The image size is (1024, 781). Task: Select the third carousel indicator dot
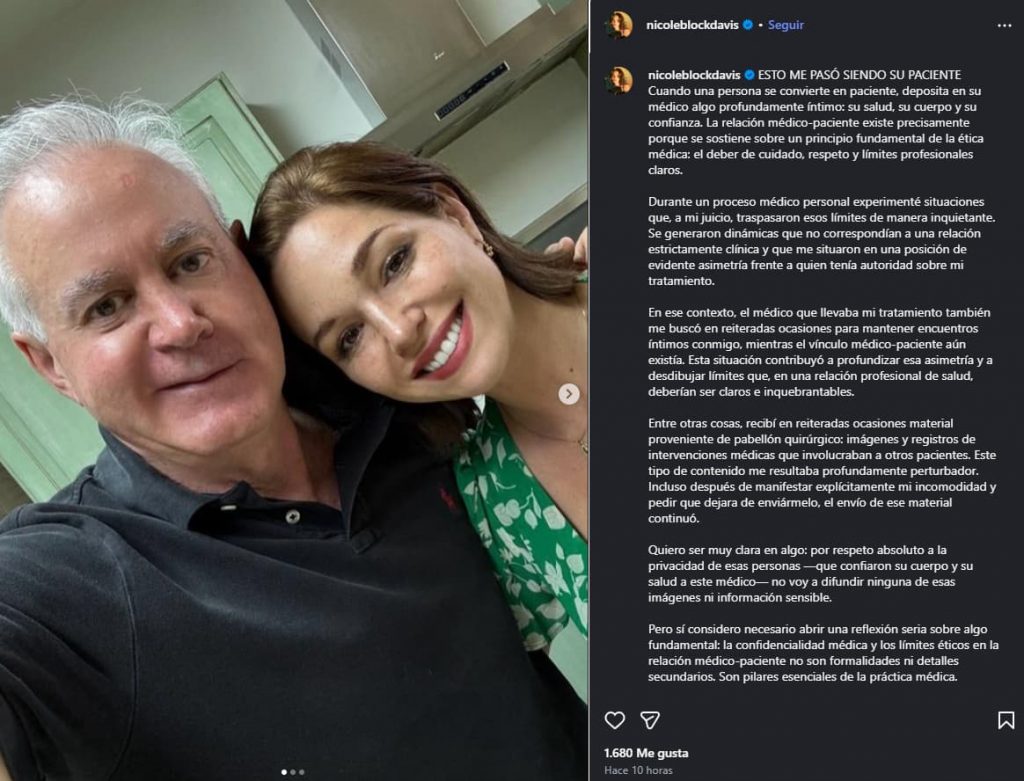302,772
